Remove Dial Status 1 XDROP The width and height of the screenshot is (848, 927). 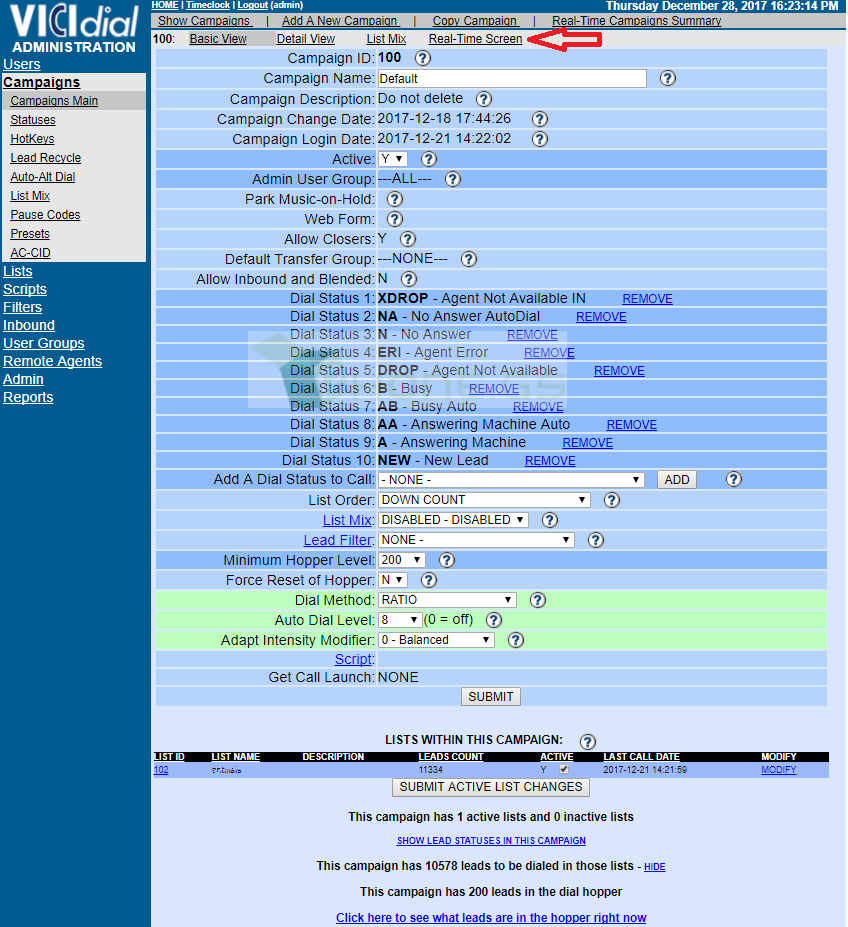(648, 299)
